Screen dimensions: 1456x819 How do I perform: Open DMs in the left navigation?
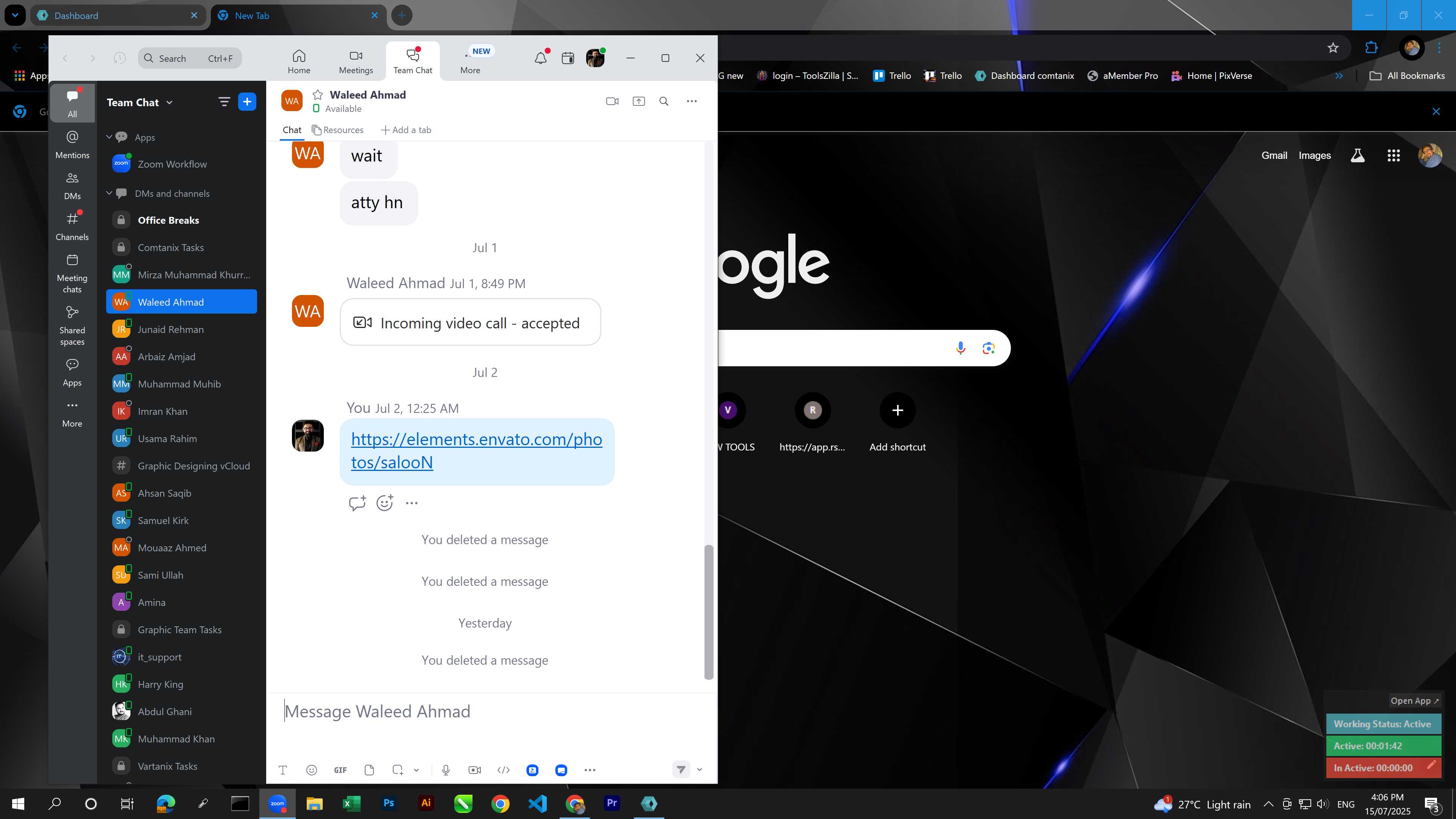tap(72, 185)
